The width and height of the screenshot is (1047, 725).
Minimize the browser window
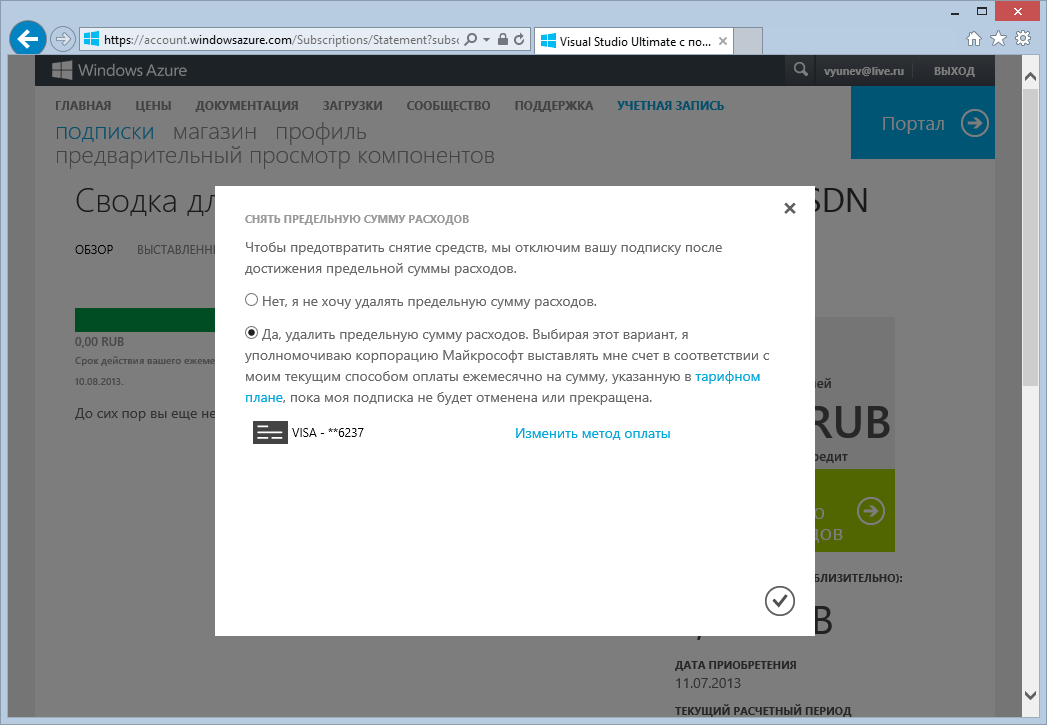(x=955, y=11)
